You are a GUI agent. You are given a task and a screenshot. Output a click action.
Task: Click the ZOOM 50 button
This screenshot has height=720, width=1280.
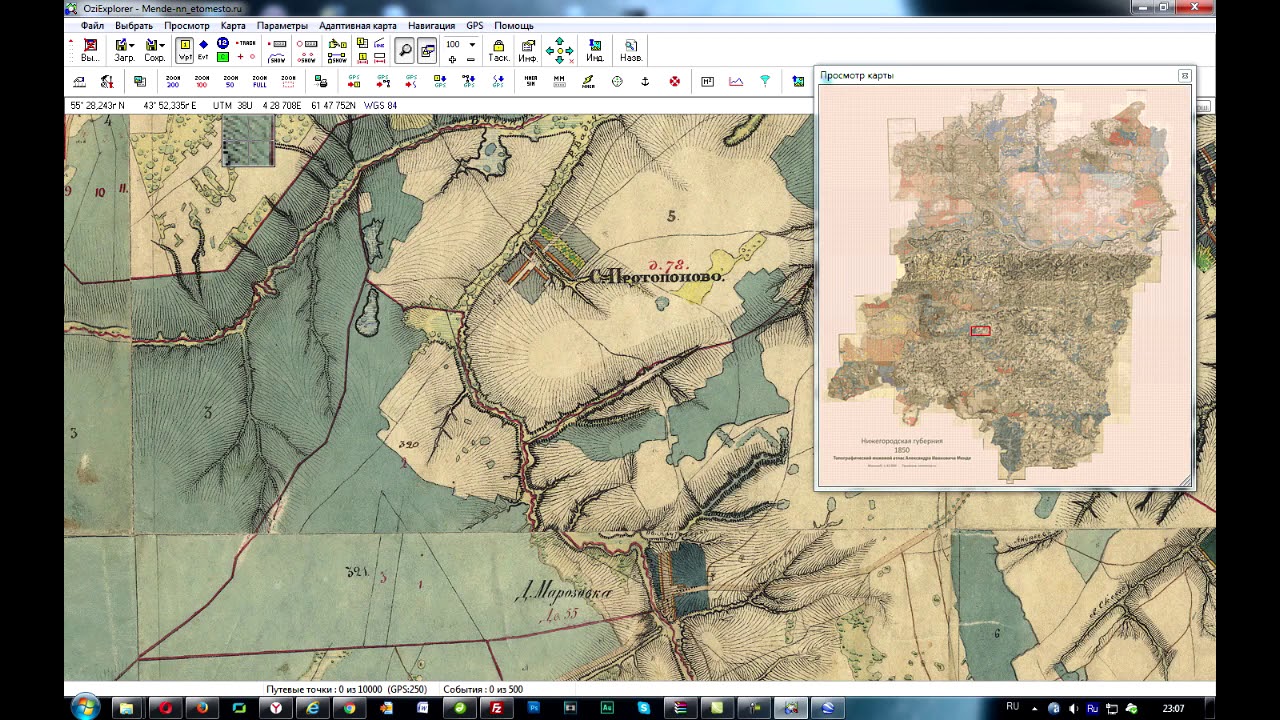coord(231,81)
